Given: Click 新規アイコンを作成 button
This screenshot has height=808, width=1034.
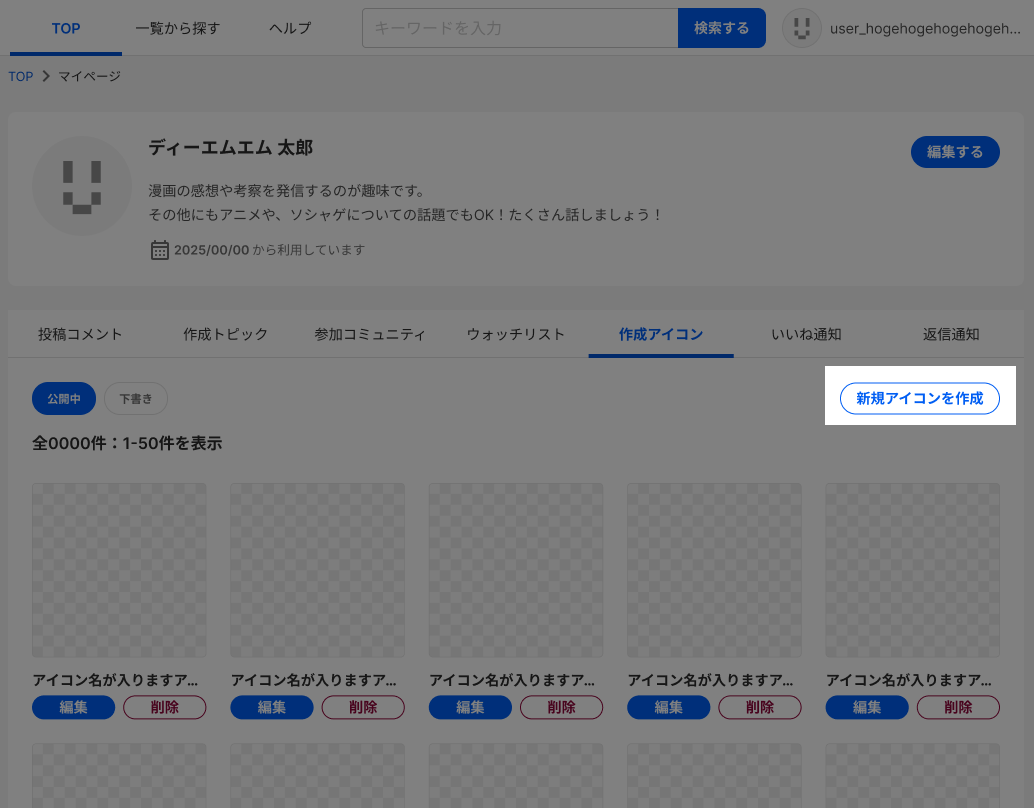Looking at the screenshot, I should click(x=920, y=398).
